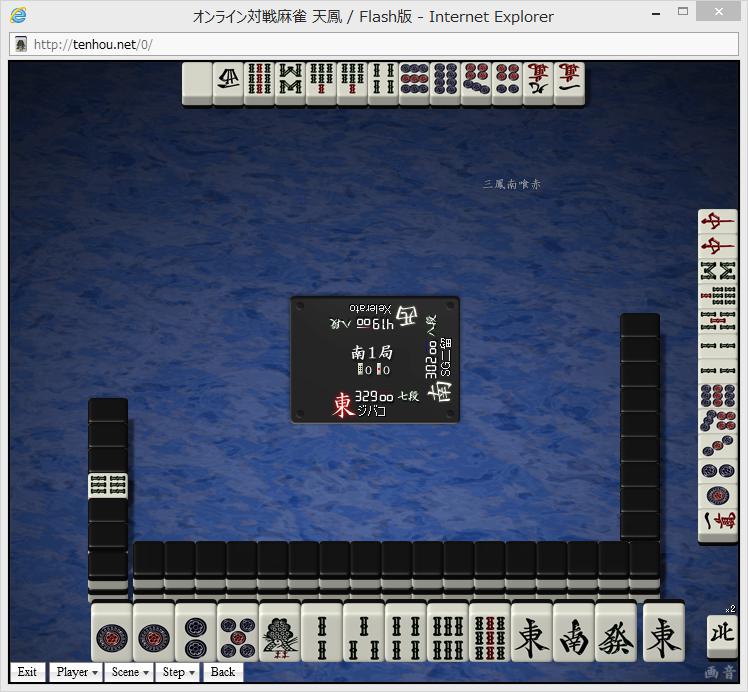Click topmost red dragon 中 tile in right hand
Viewport: 748px width, 692px height.
[x=717, y=222]
